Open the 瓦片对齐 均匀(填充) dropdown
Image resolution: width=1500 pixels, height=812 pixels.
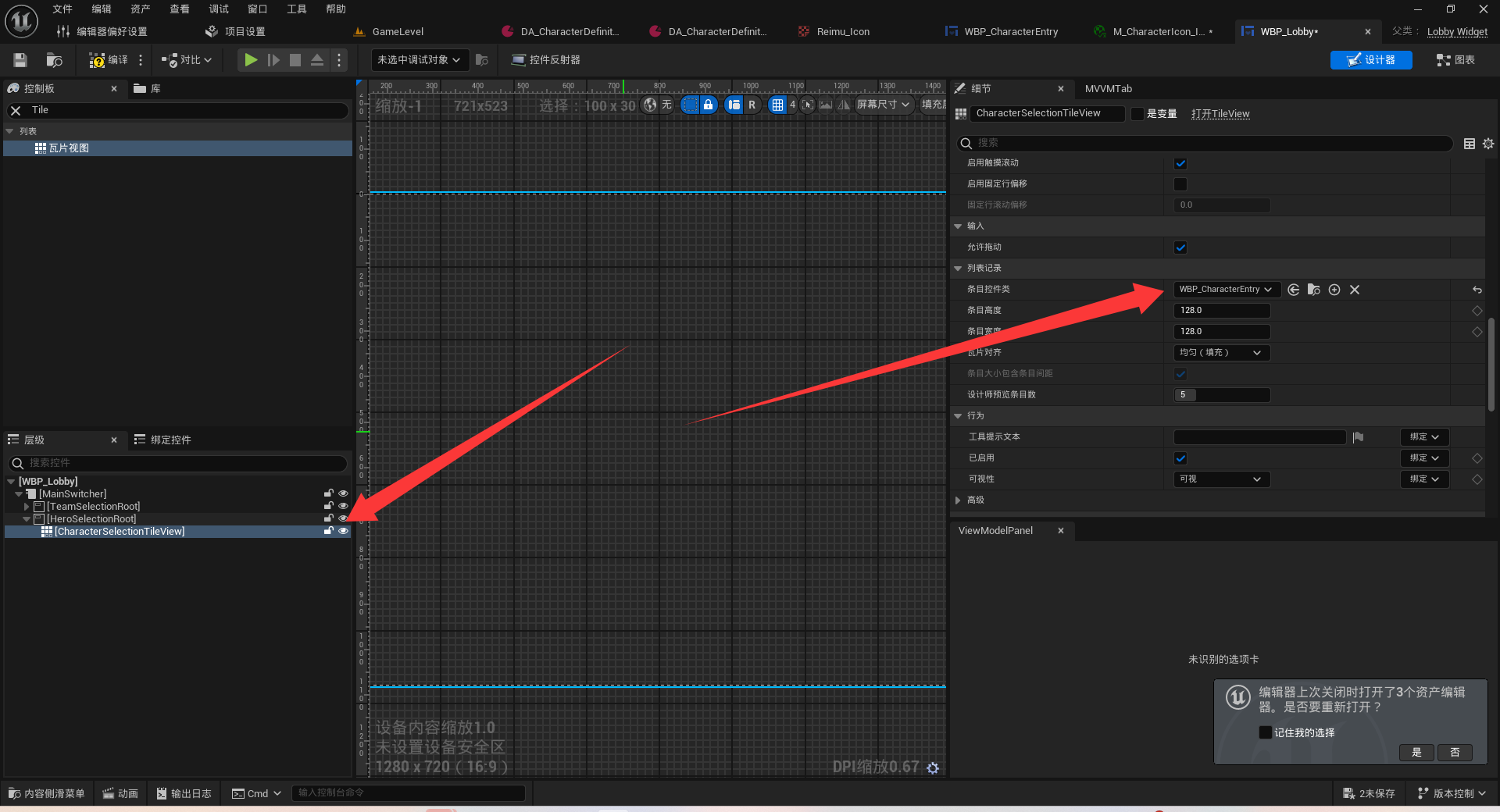tap(1221, 353)
